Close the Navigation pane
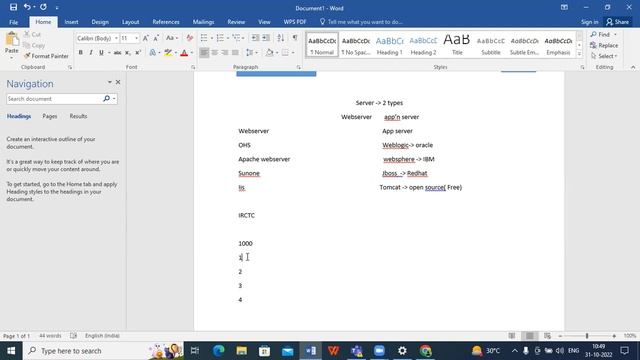640x360 pixels. click(118, 82)
